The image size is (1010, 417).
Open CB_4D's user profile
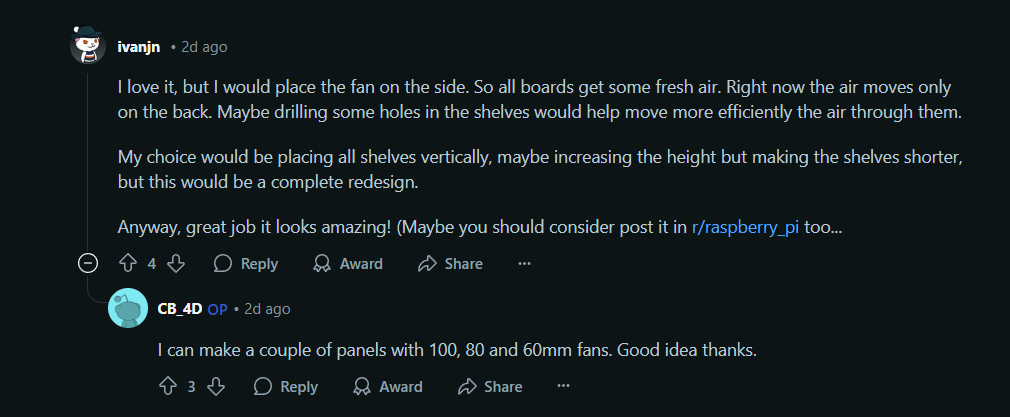point(180,309)
